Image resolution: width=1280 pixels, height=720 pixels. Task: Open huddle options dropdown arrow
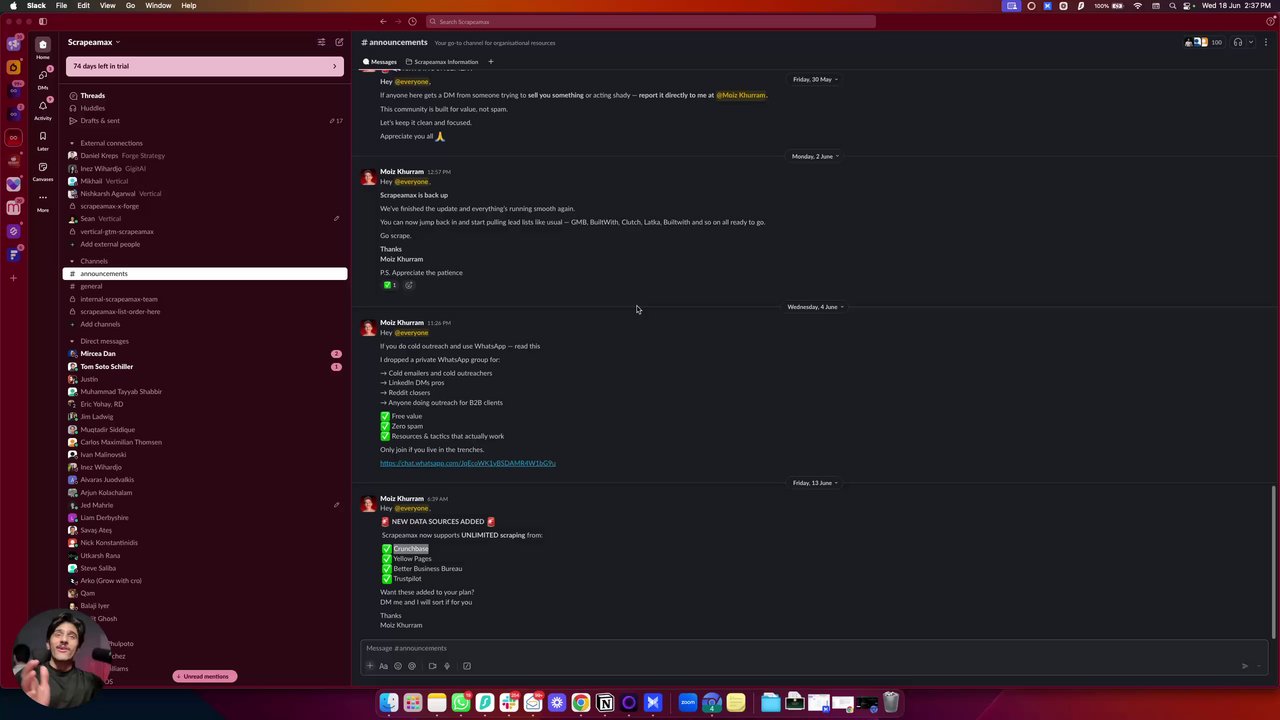pyautogui.click(x=1251, y=42)
